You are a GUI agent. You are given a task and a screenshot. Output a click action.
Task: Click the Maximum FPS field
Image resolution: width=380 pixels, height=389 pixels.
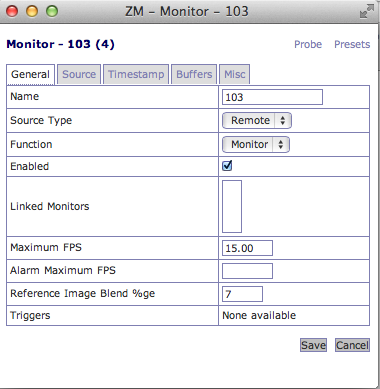247,248
